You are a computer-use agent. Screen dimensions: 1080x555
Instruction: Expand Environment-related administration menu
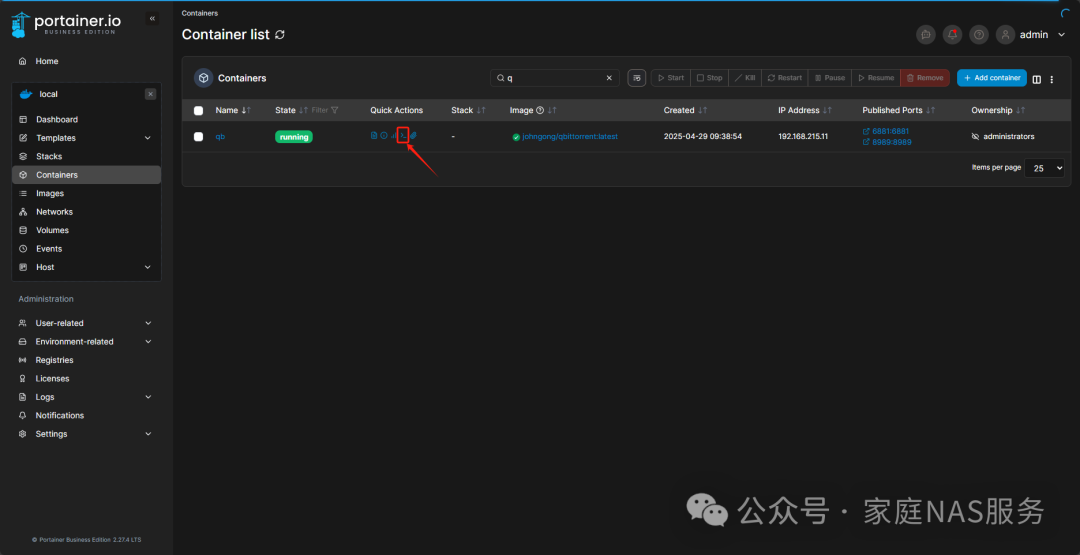(x=148, y=342)
